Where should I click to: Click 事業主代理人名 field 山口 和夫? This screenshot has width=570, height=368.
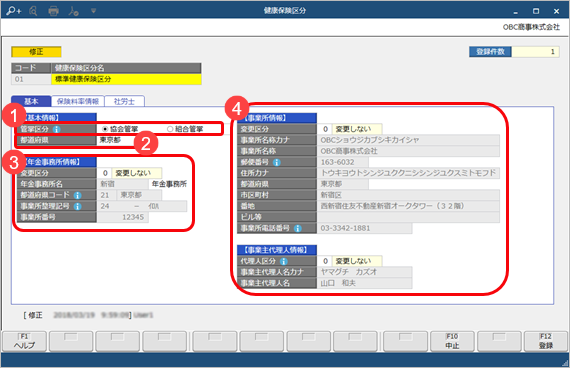coord(365,283)
